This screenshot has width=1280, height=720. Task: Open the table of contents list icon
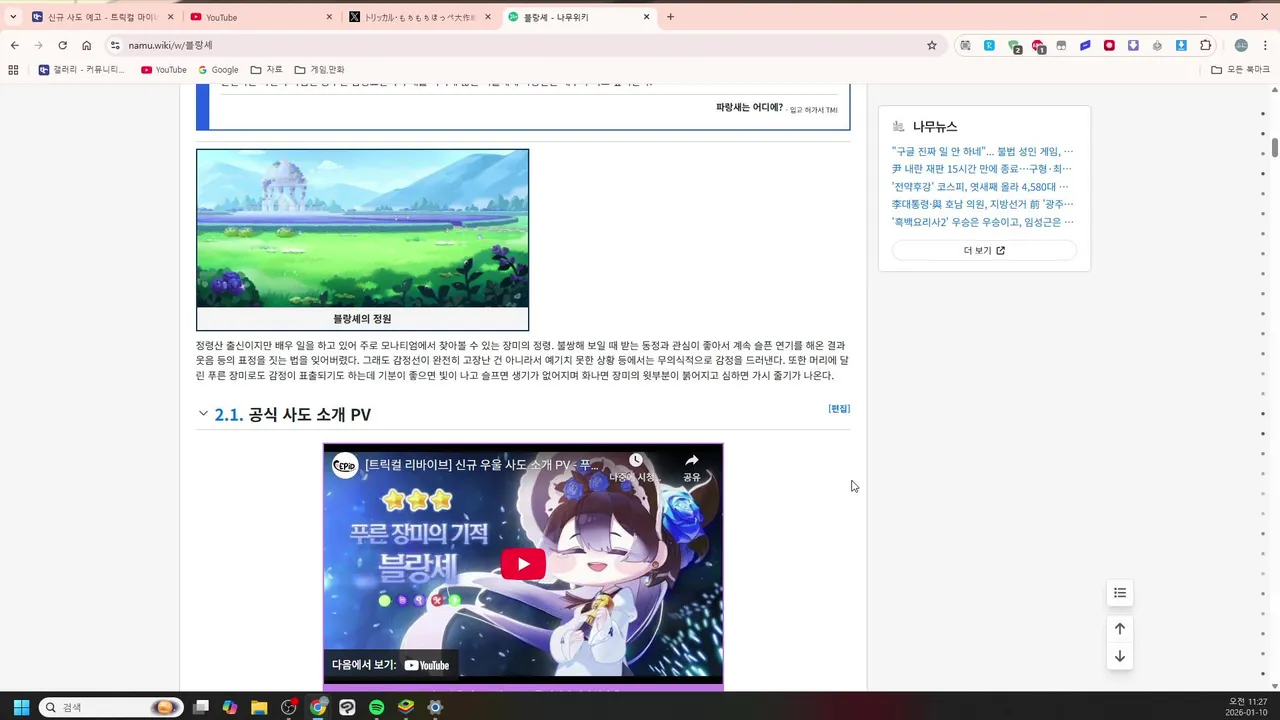[1120, 593]
